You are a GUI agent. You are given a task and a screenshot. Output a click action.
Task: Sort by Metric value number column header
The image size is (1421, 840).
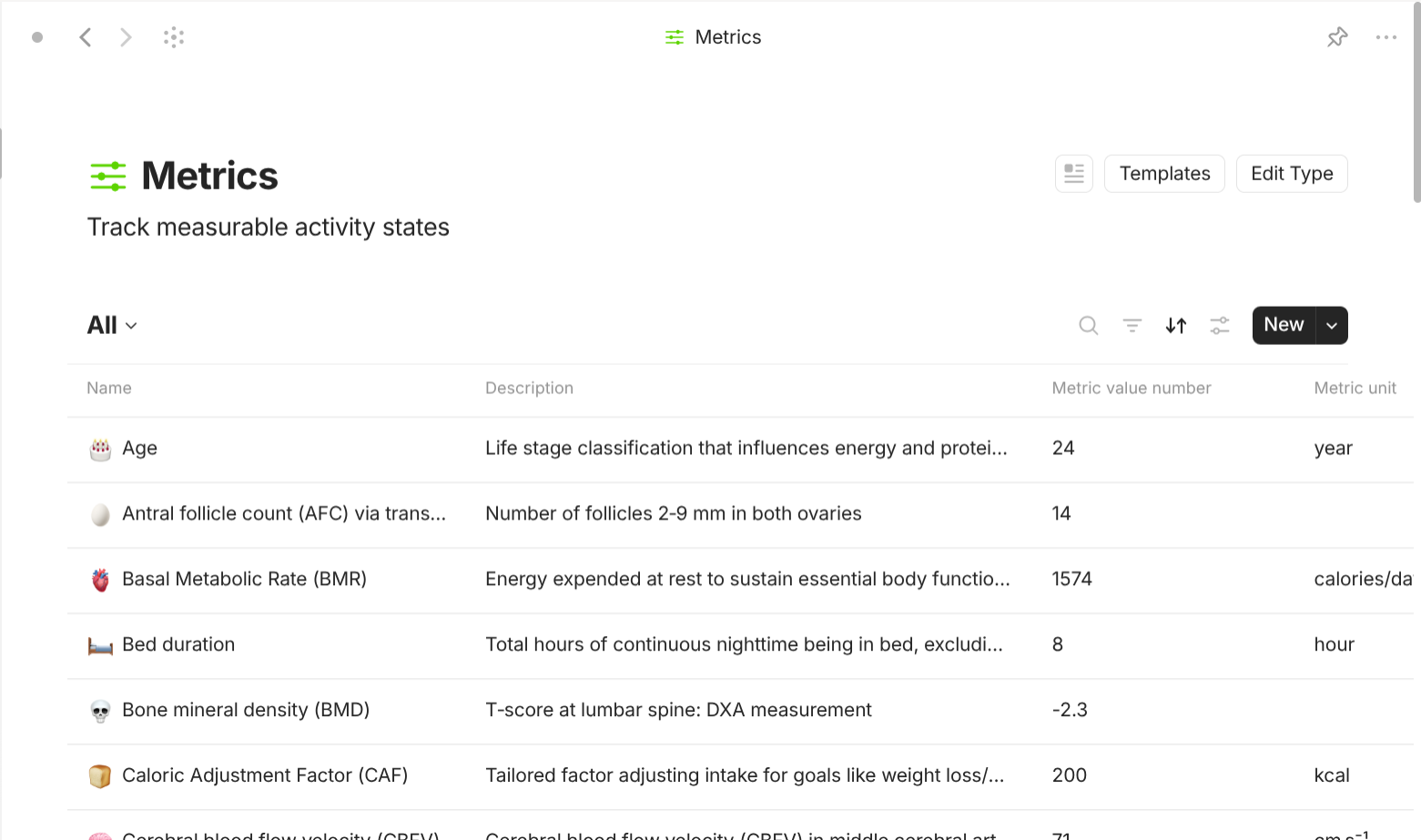click(1131, 389)
